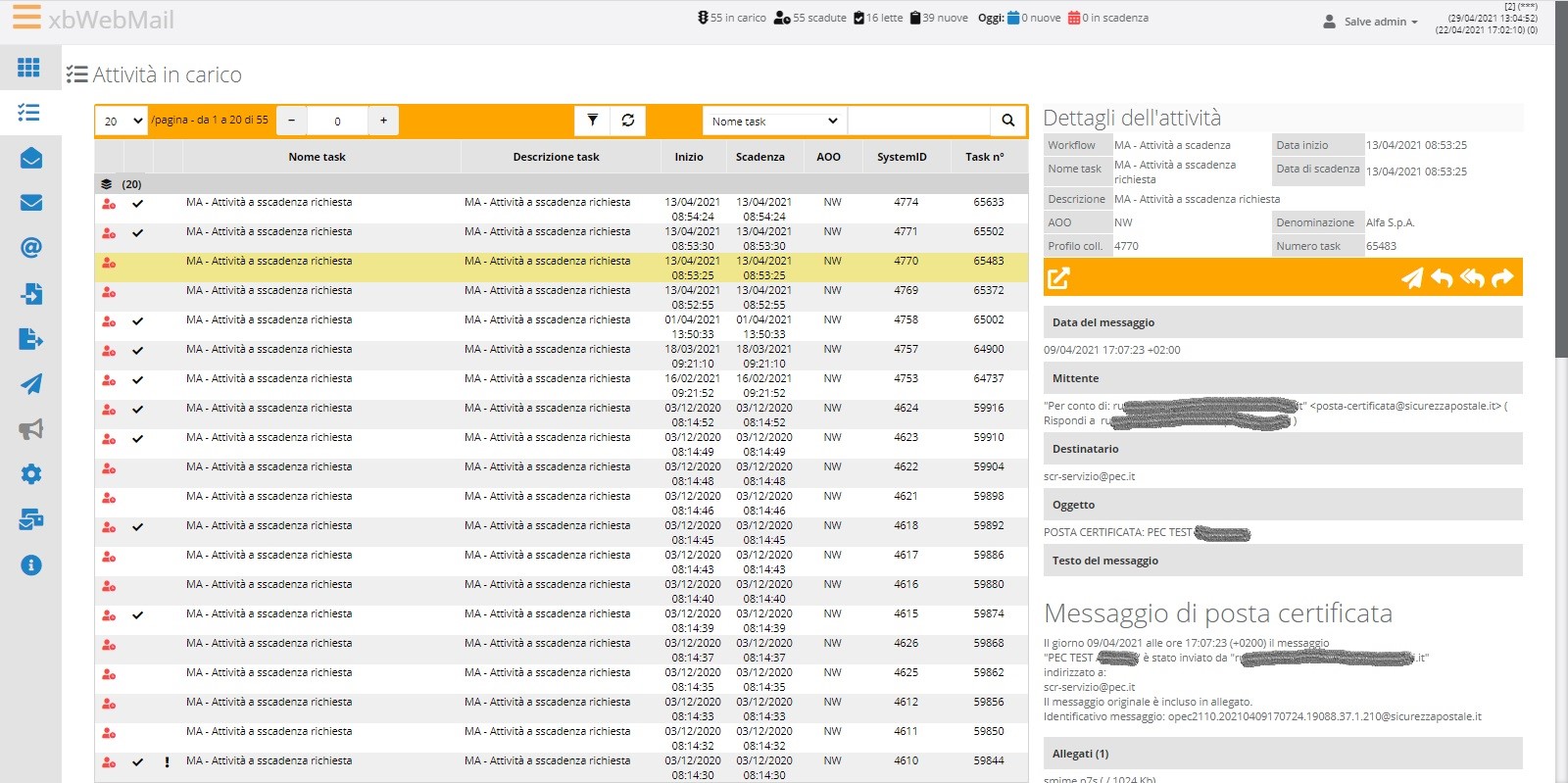Toggle check mark on task 65502 row
Screen dimensions: 1568x783
(137, 233)
